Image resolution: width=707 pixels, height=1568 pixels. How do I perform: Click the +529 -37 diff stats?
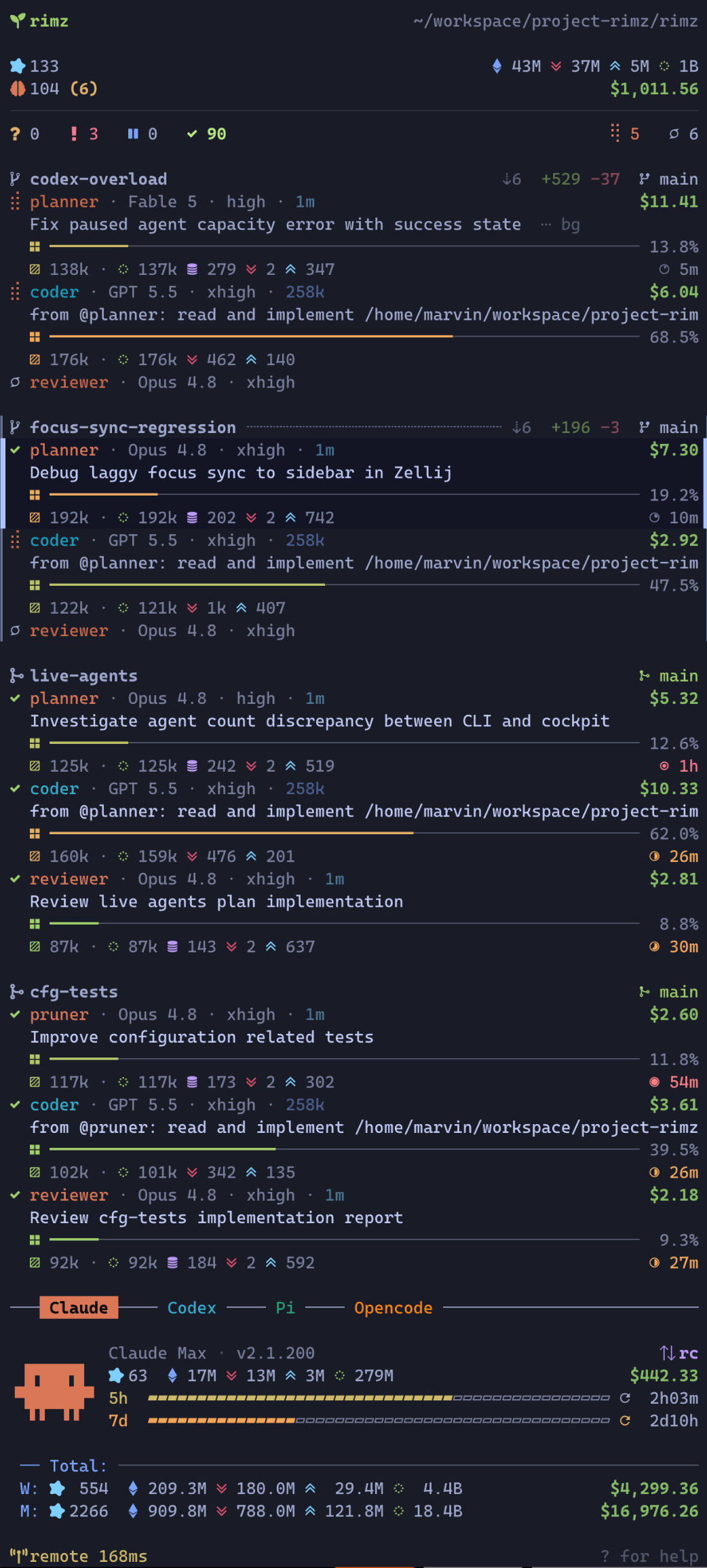pyautogui.click(x=580, y=179)
